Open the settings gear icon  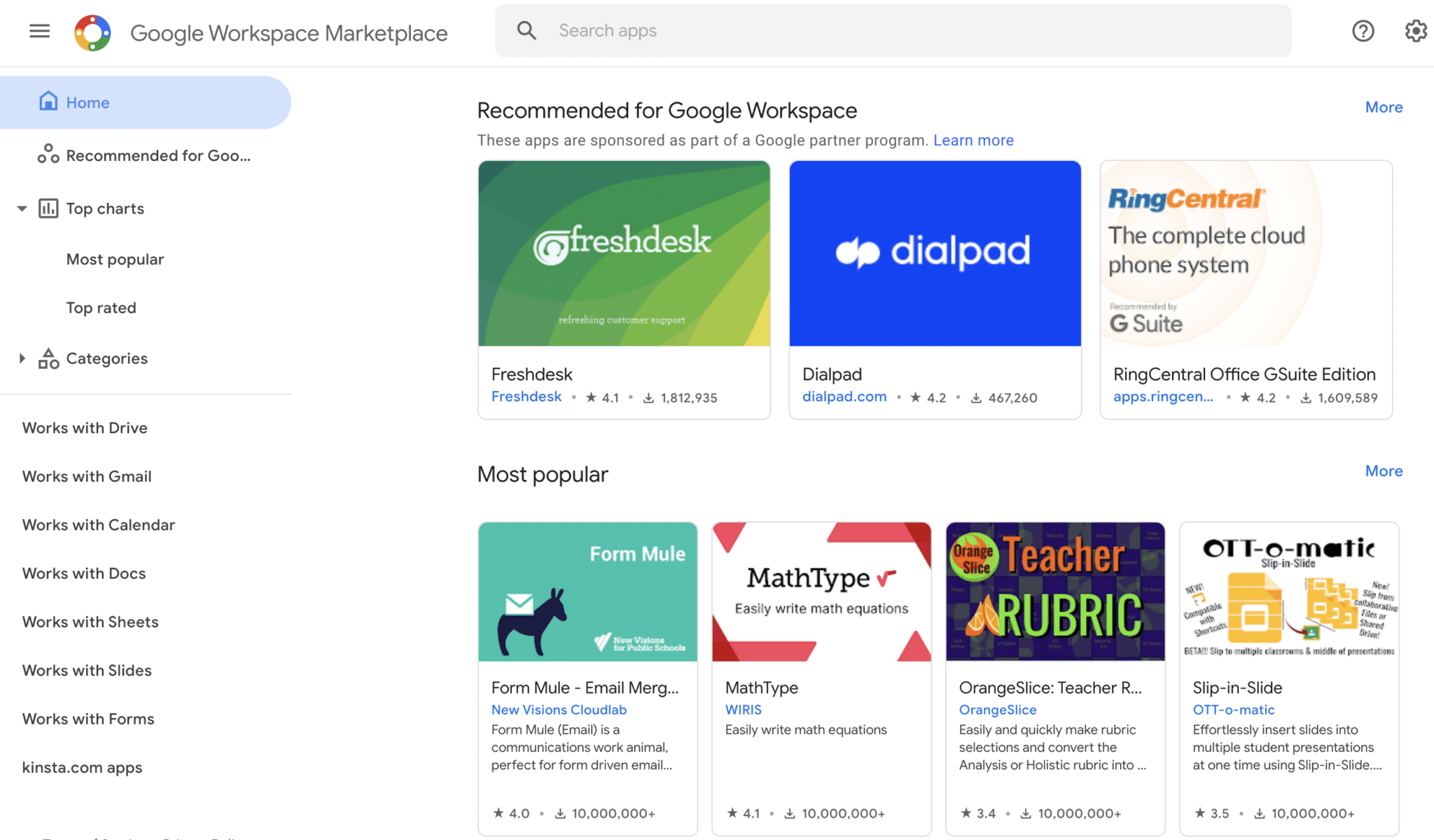coord(1415,31)
